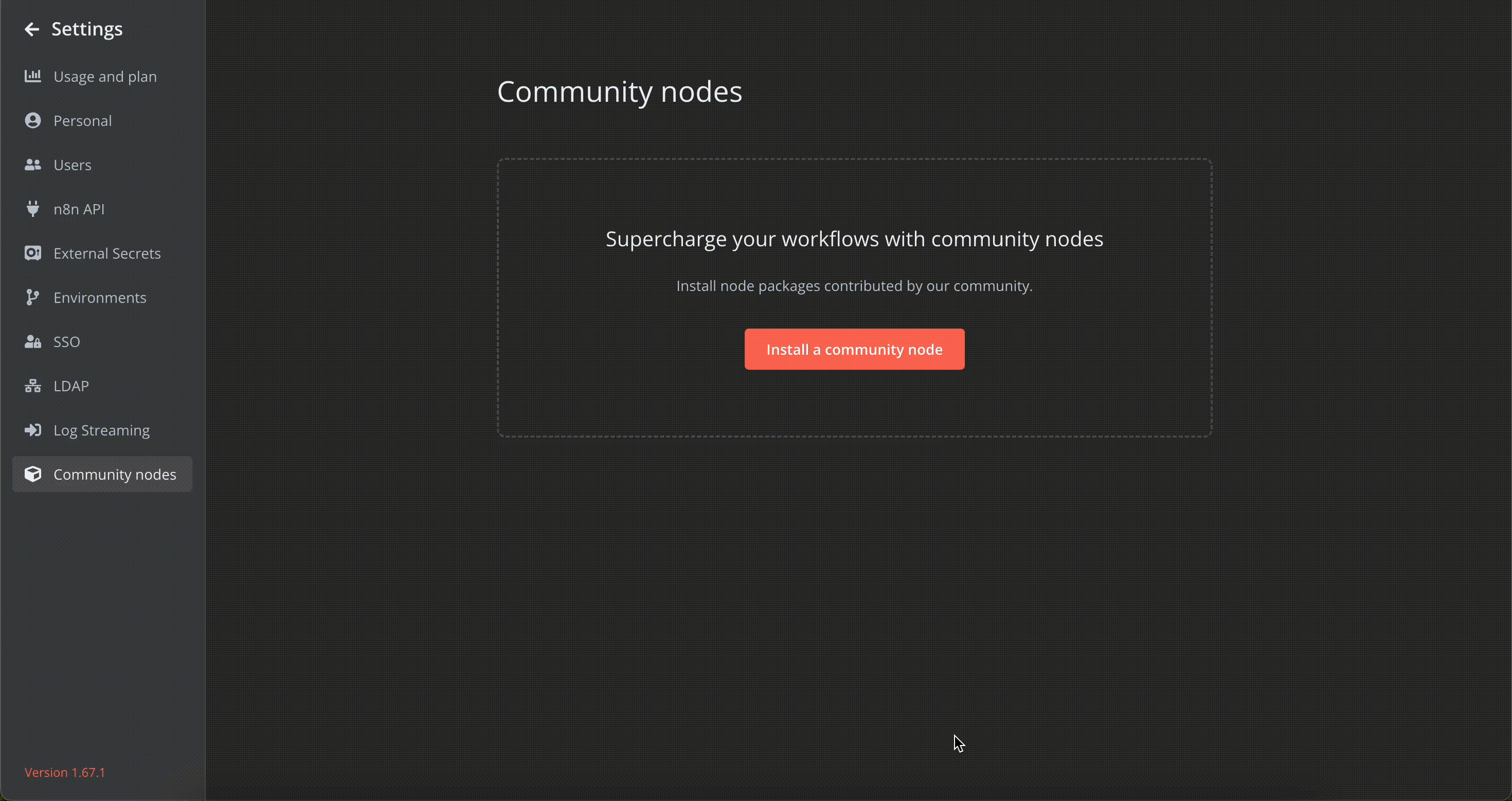Screen dimensions: 1512x801
Task: Go to the Log Streaming label
Action: click(101, 430)
